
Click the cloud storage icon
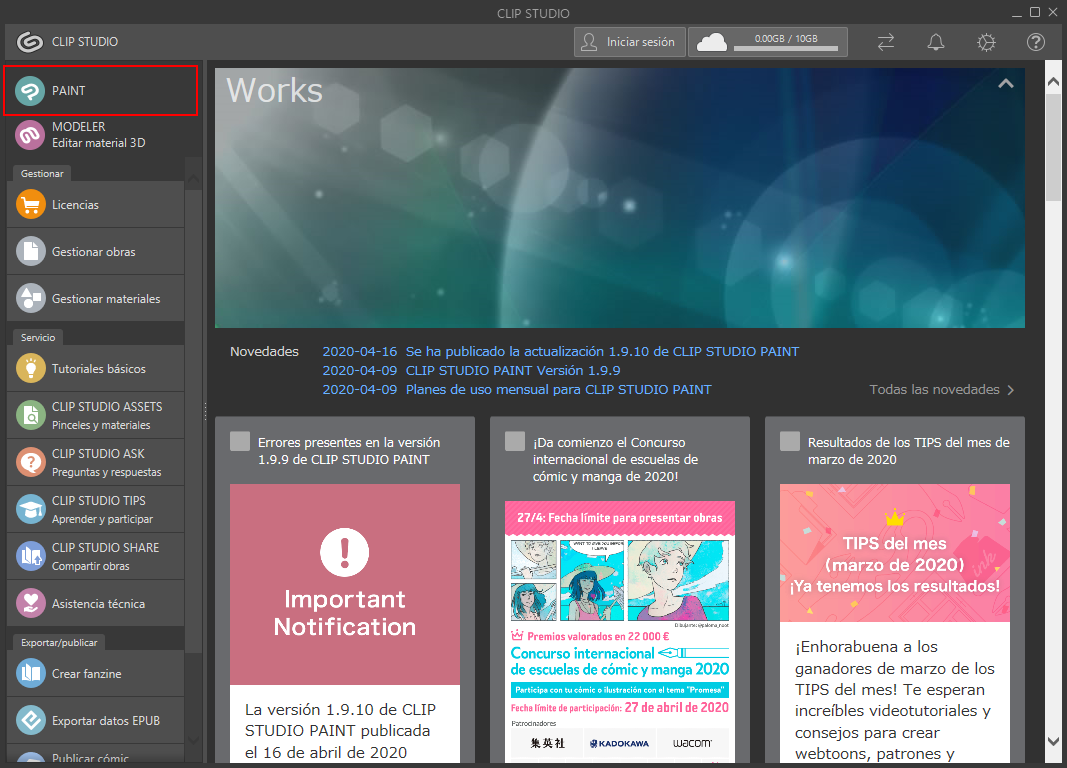point(712,42)
